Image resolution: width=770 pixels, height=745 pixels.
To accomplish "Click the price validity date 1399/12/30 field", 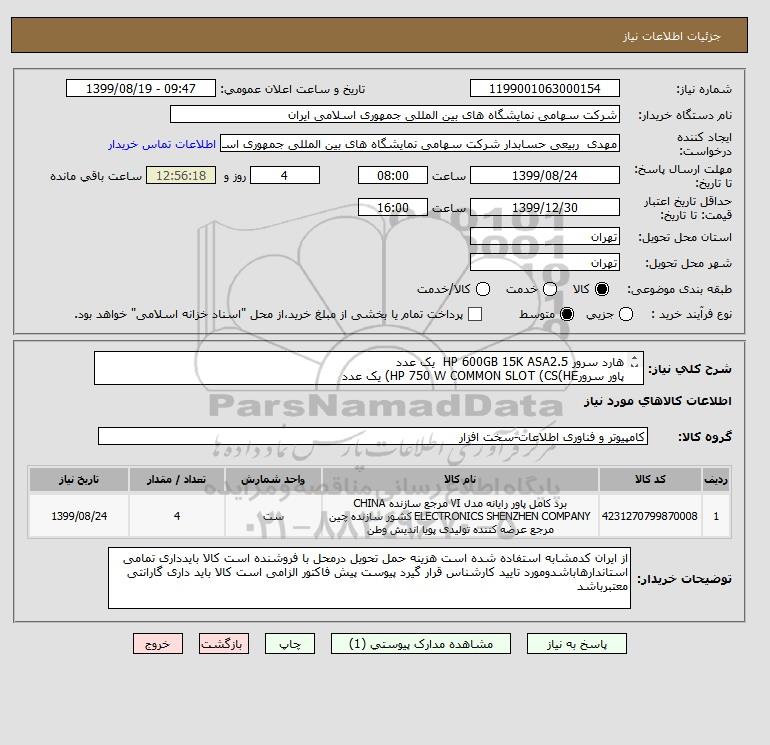I will tap(545, 207).
